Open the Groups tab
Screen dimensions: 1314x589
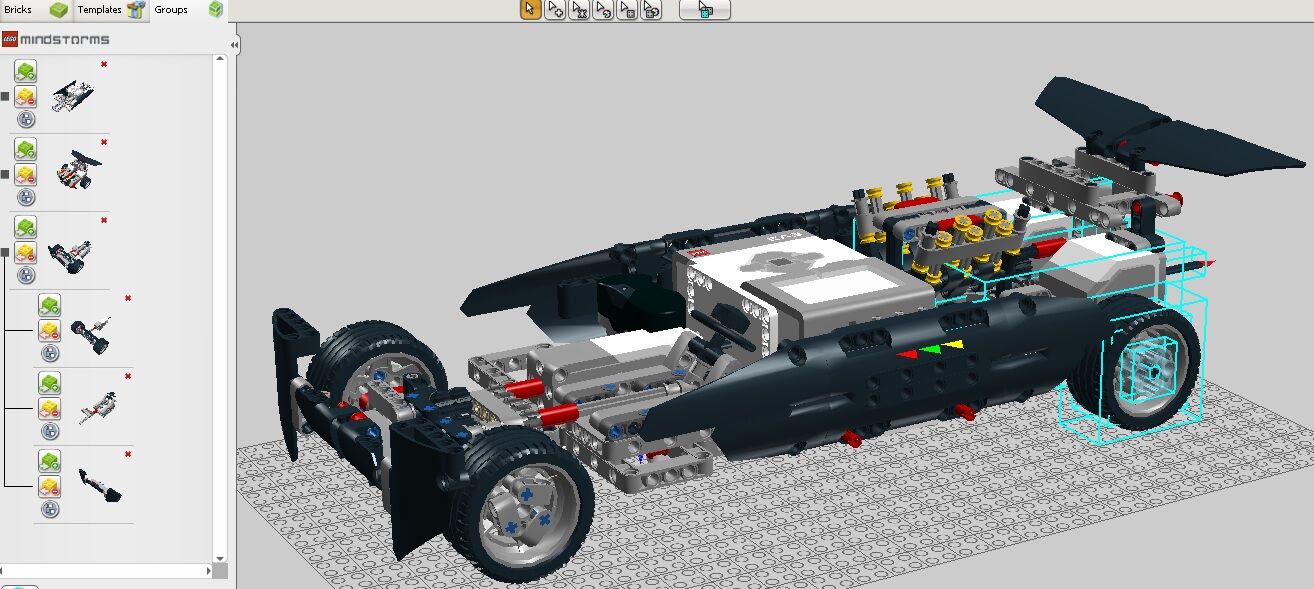click(x=188, y=10)
